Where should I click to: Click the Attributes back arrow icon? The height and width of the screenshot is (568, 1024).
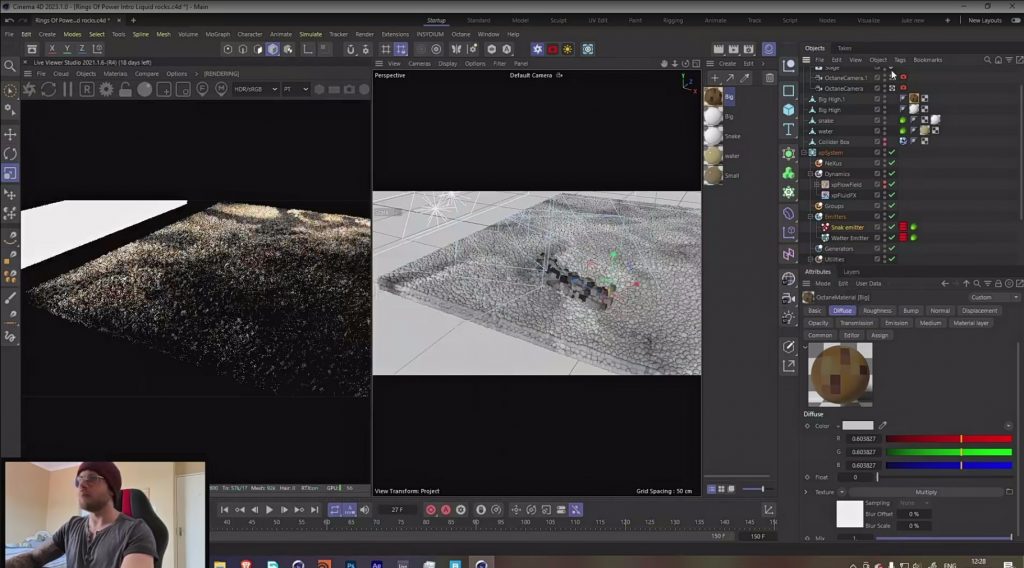(945, 283)
